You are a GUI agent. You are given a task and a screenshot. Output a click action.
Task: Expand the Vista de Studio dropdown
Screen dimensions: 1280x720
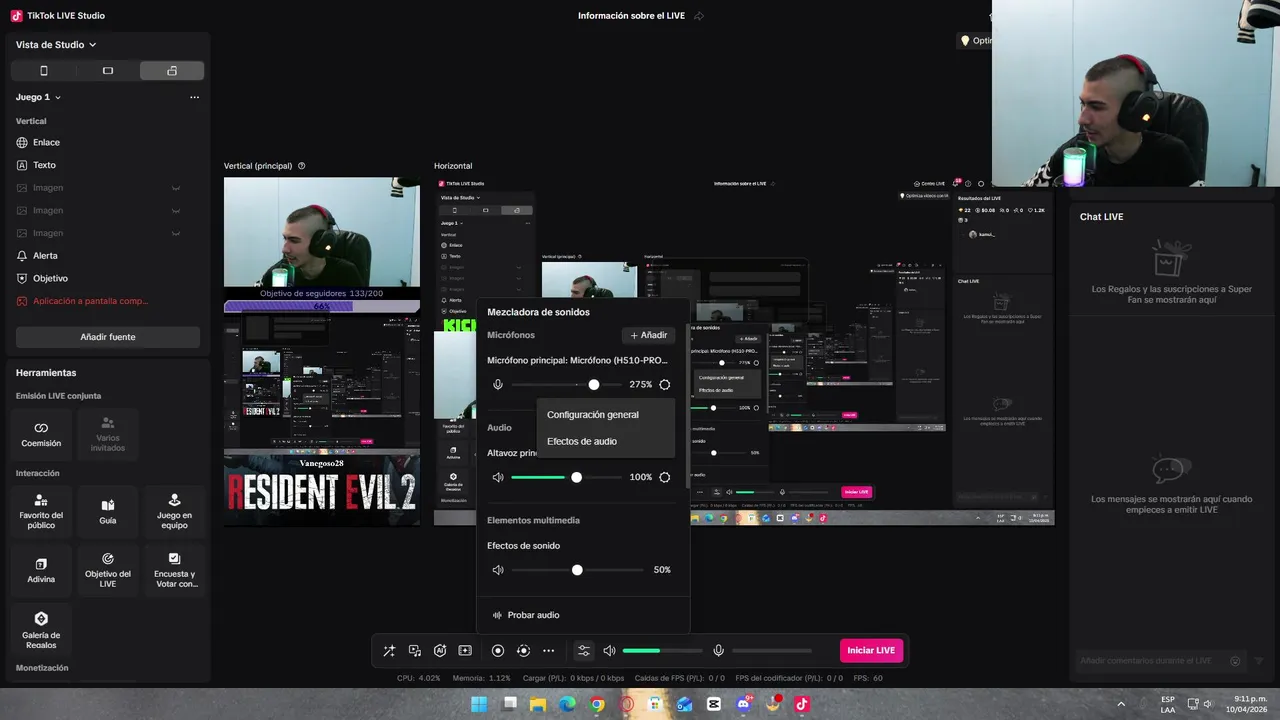tap(56, 45)
